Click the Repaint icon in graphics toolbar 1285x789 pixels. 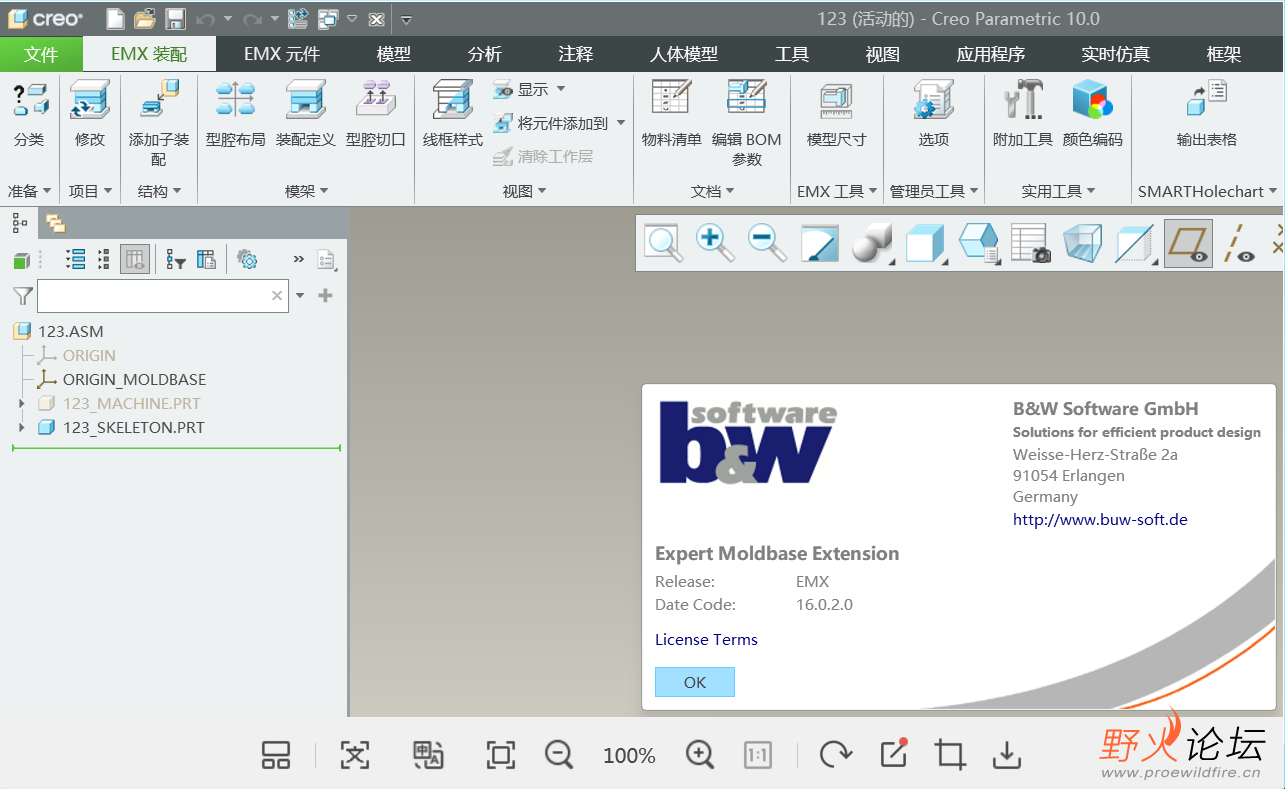(820, 243)
